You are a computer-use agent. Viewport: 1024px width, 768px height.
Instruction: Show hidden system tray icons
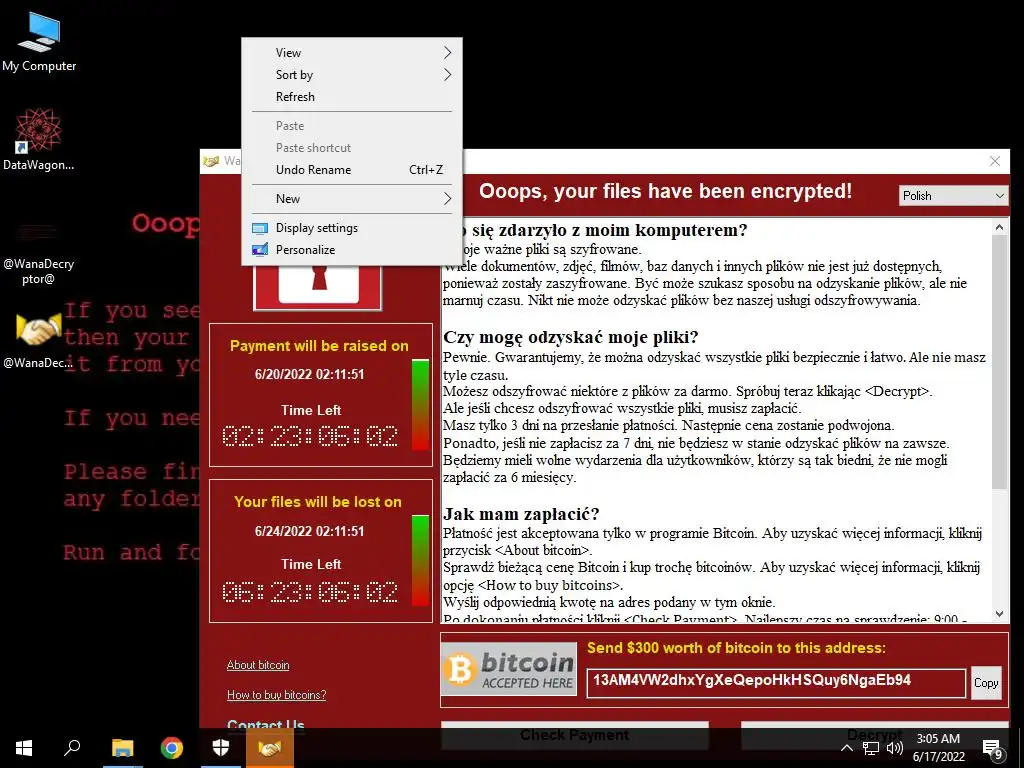pos(846,748)
